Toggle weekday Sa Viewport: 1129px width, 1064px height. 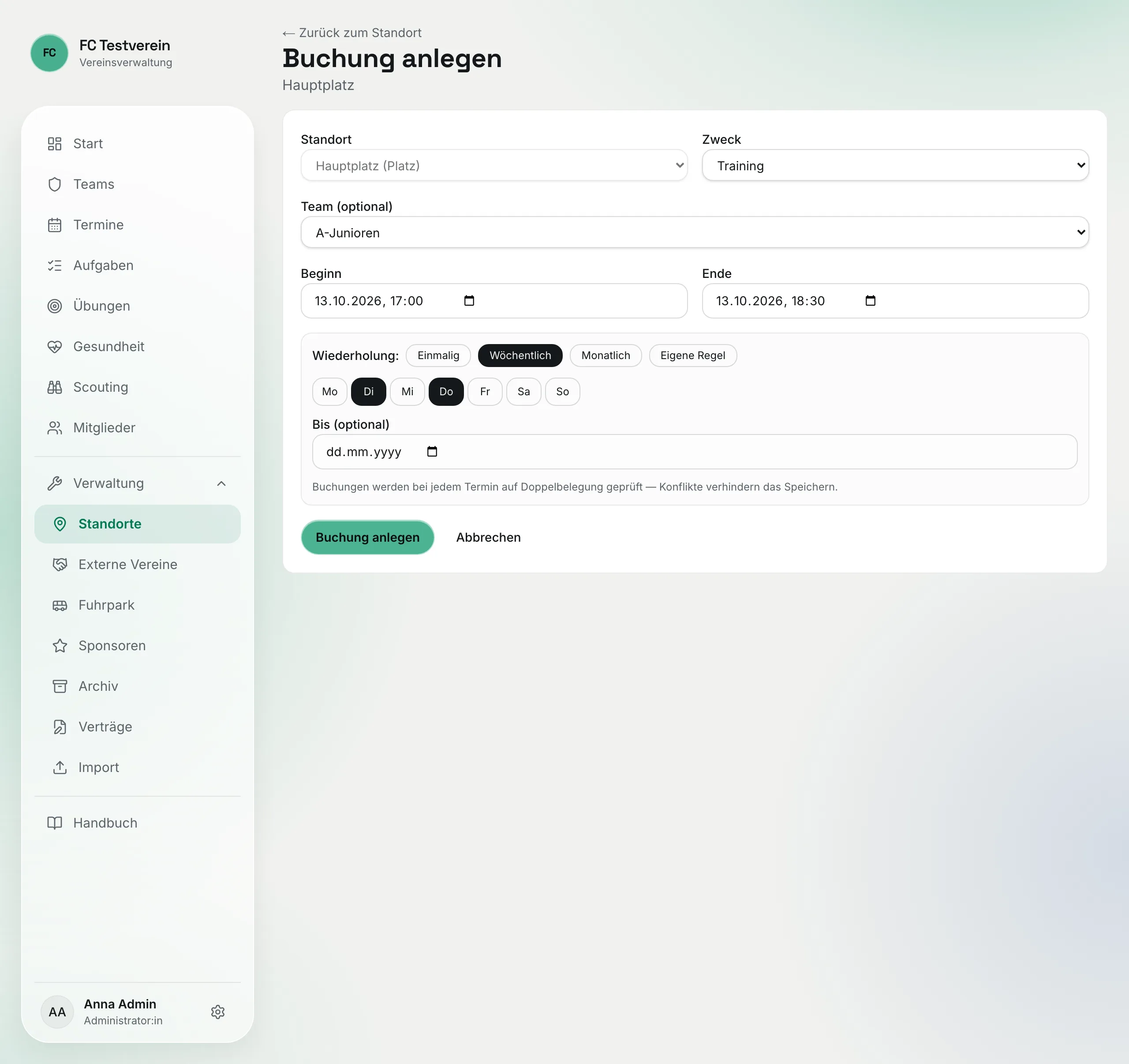[x=523, y=392]
